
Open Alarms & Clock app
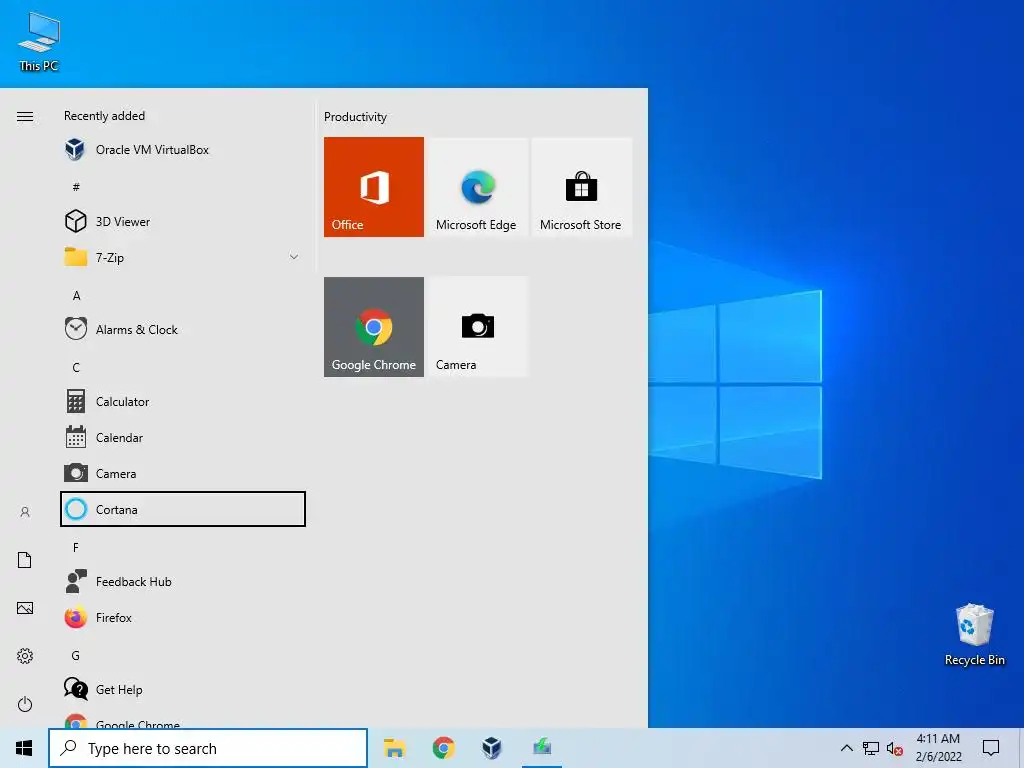click(183, 330)
